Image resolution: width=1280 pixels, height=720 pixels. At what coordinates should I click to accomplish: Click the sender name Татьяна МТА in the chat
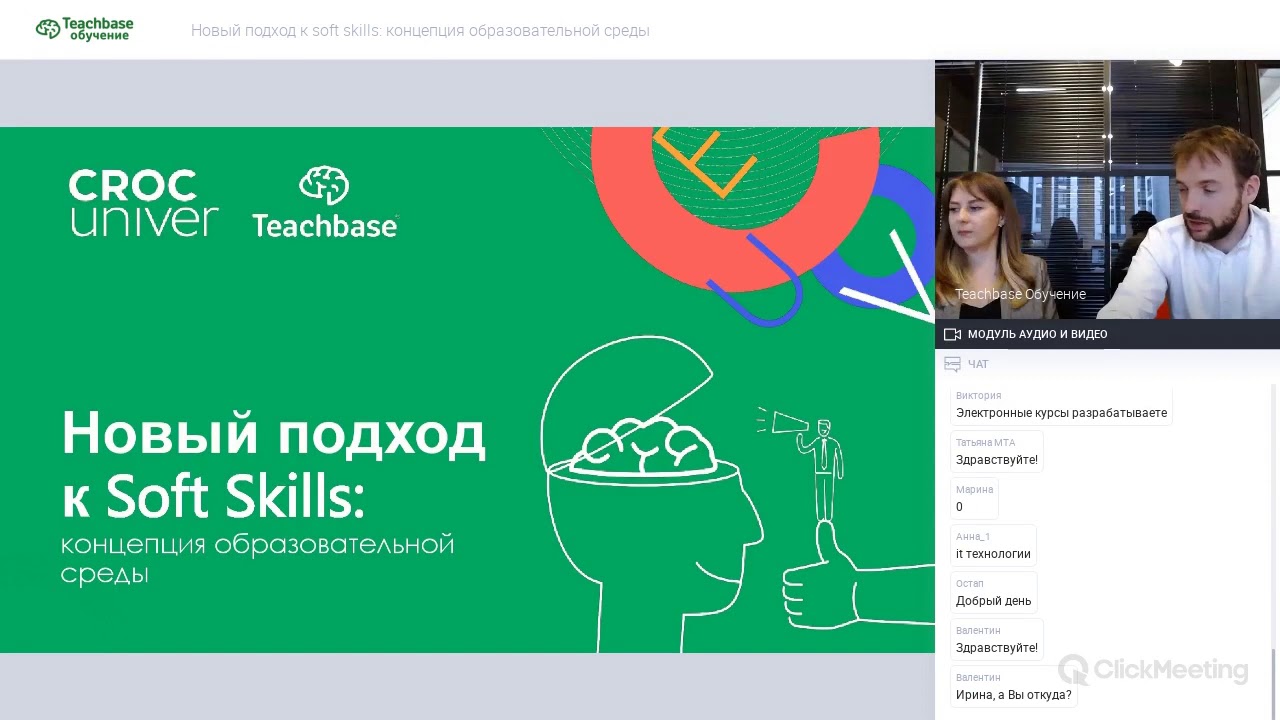[985, 443]
